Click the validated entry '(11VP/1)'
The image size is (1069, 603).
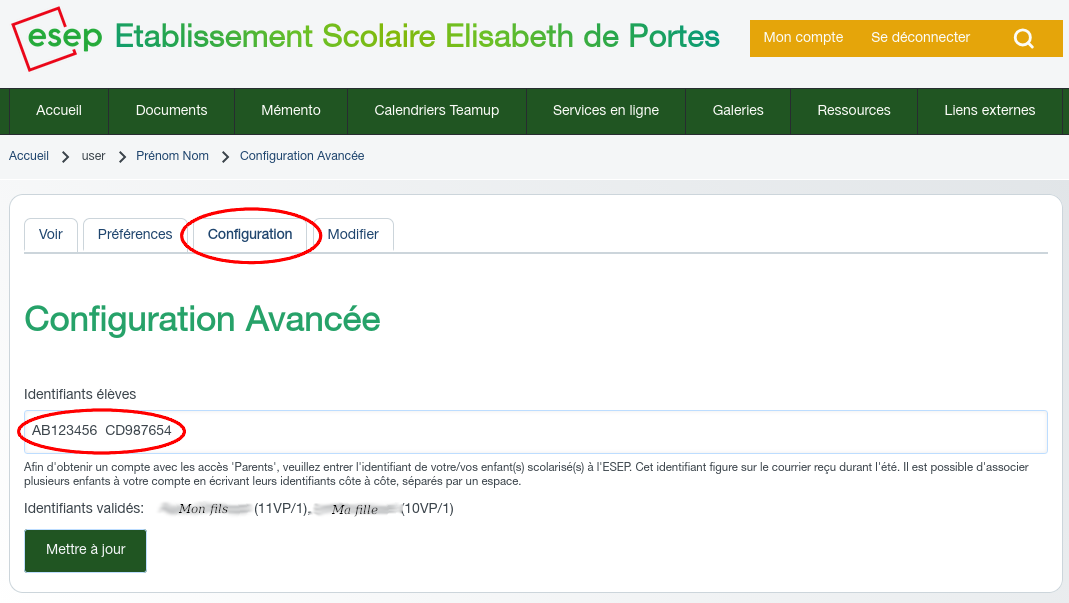point(281,509)
